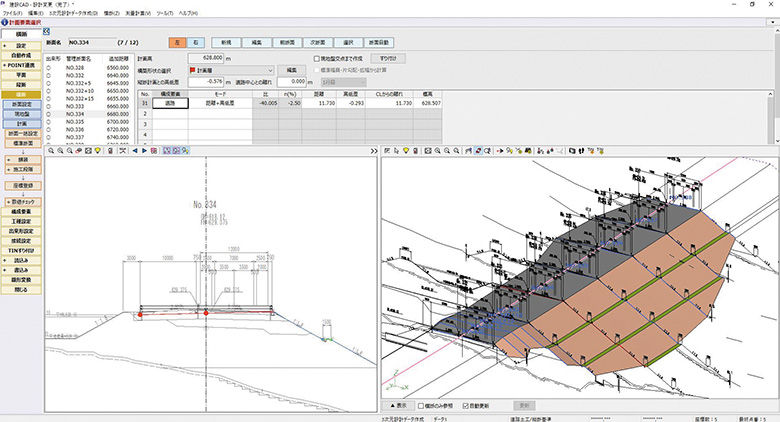Select the 距離+高低差 mode cell

pos(220,104)
